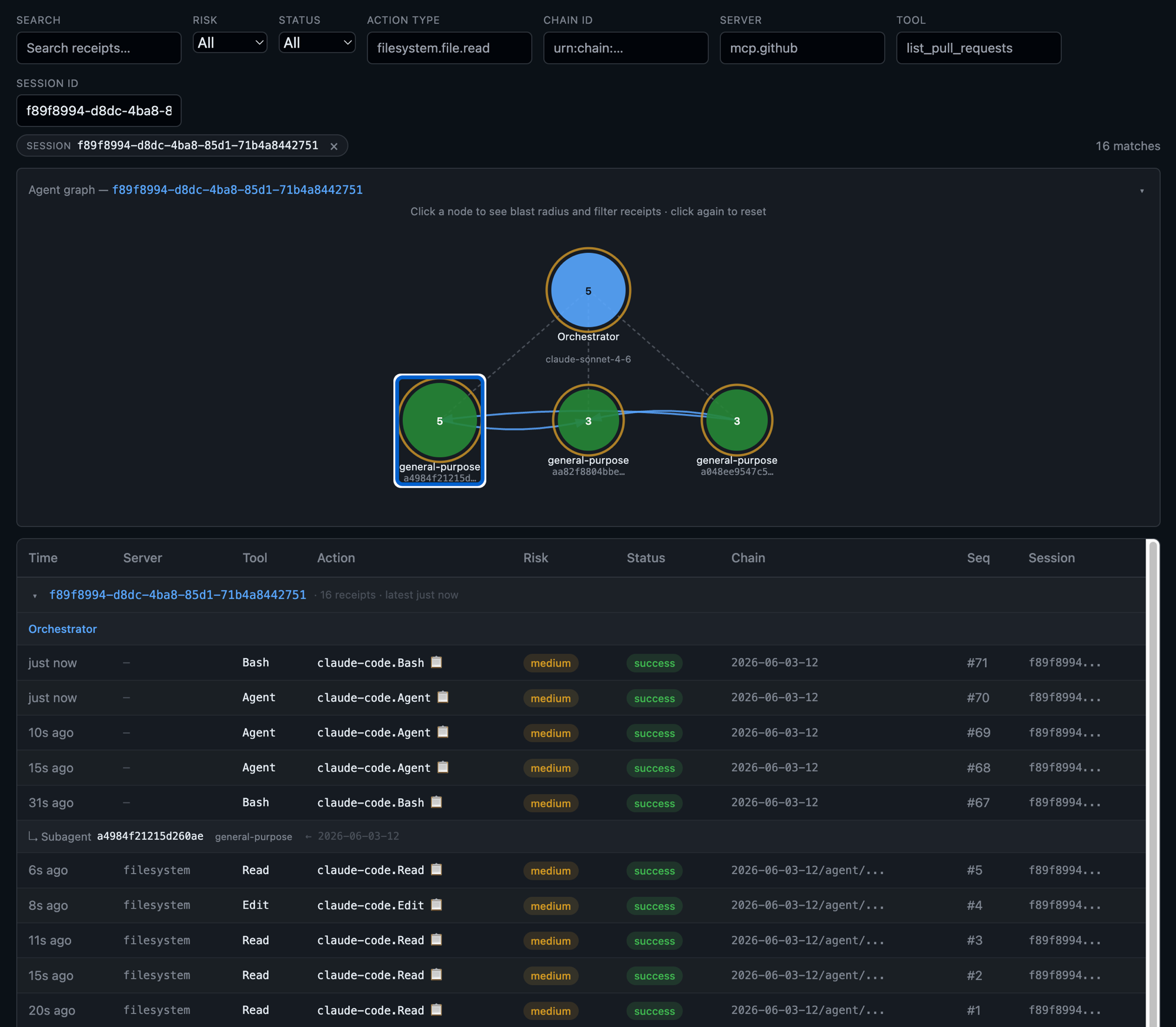Screen dimensions: 1176x1027
Task: Focus the Search receipts field
Action: point(99,48)
